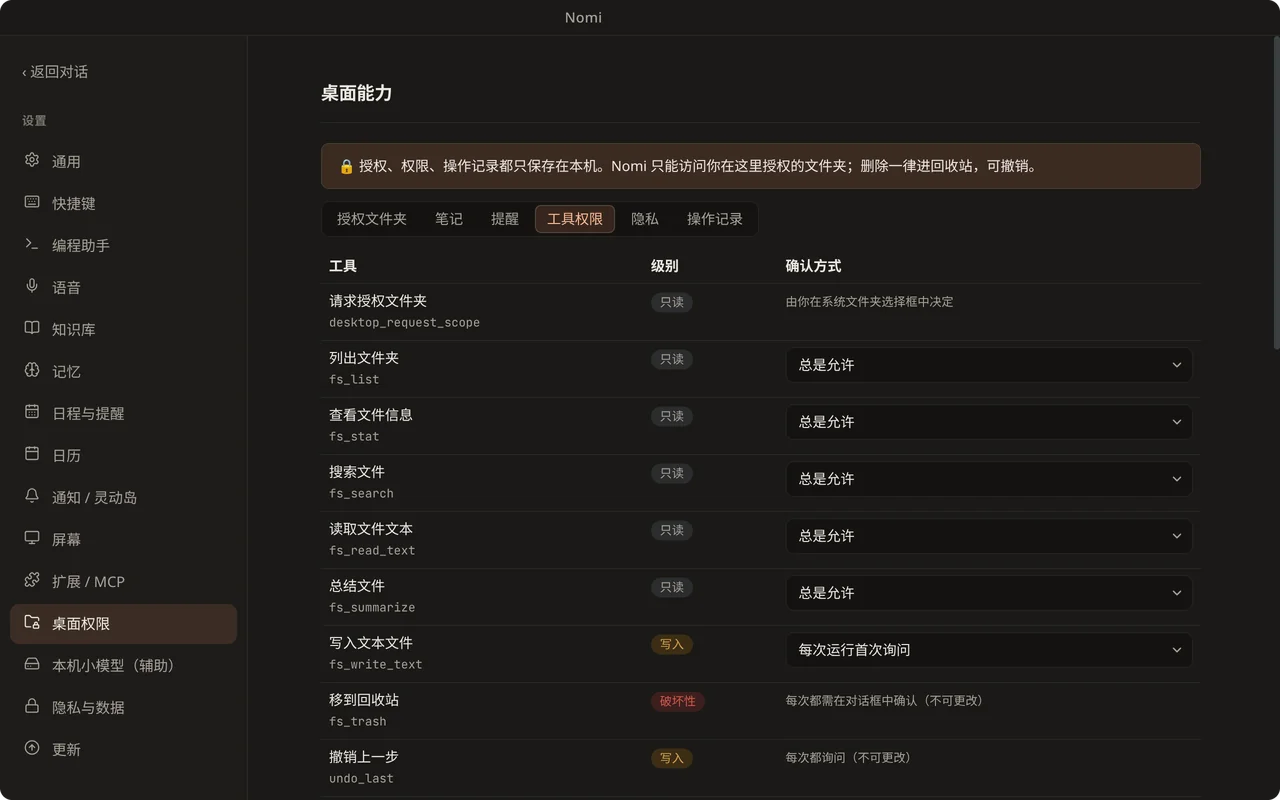Click the gear icon beside 通用
Image resolution: width=1280 pixels, height=800 pixels.
(x=32, y=160)
